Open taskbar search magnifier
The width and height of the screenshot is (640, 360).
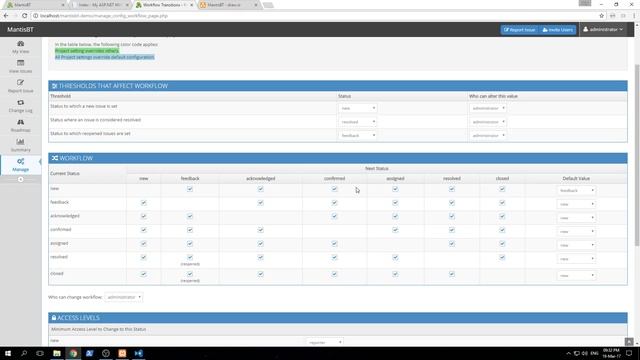pos(24,353)
